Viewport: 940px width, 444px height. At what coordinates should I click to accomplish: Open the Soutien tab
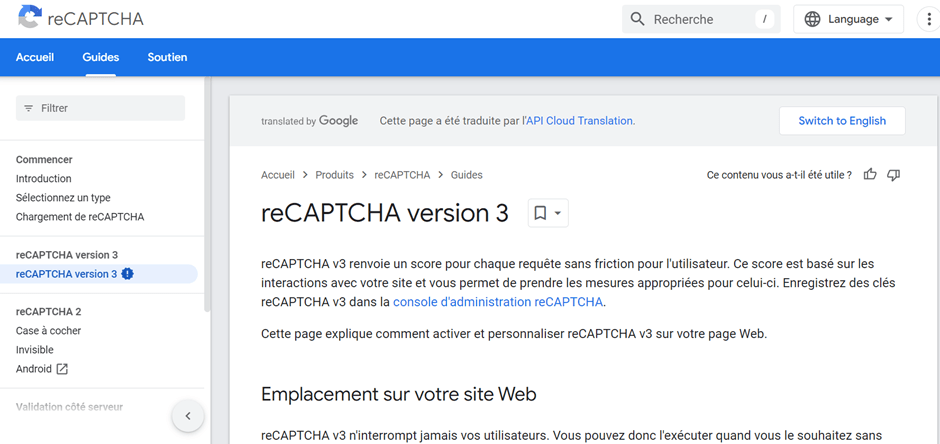click(167, 58)
